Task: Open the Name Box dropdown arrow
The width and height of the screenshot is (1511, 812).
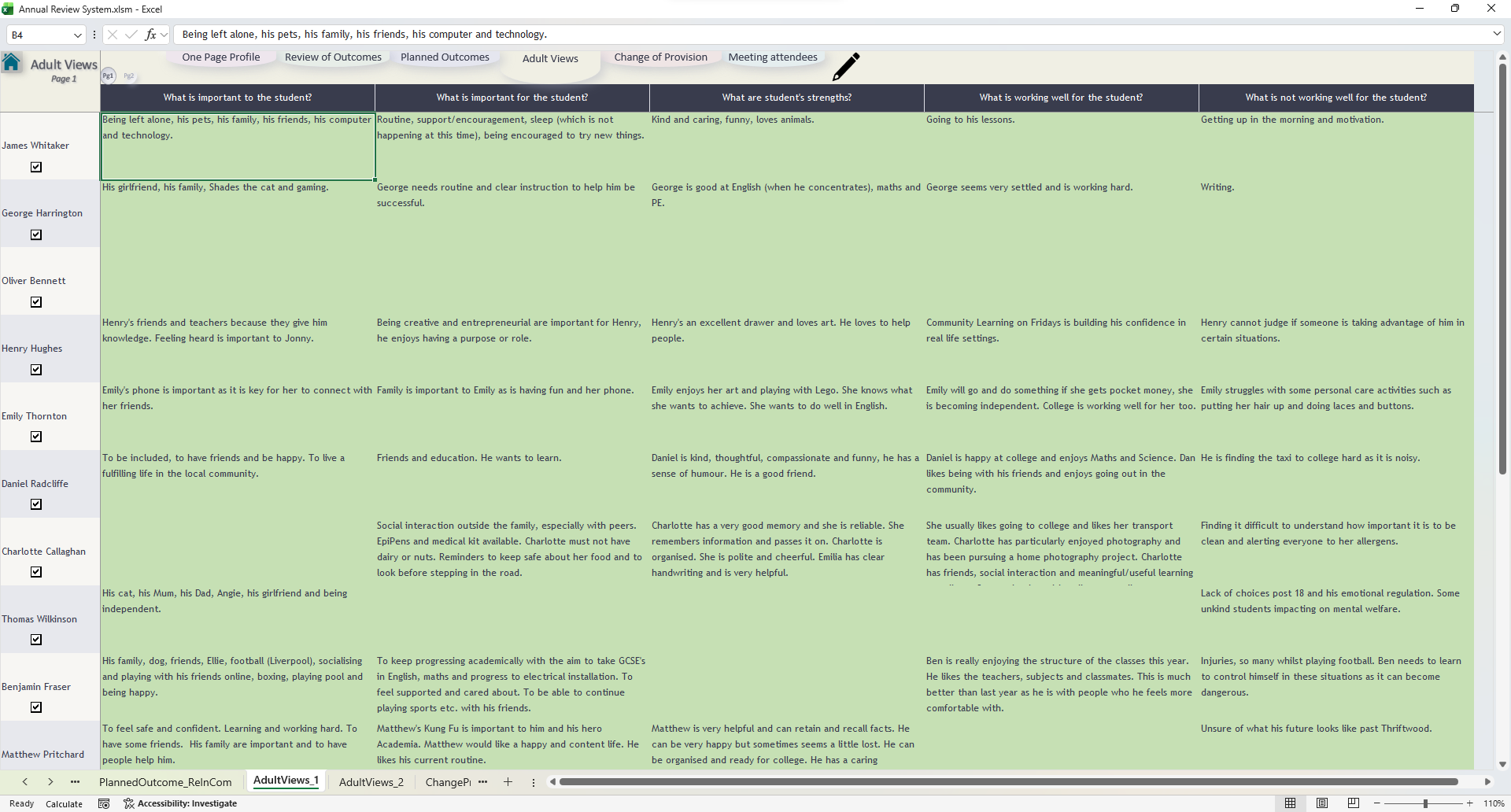Action: tap(77, 35)
